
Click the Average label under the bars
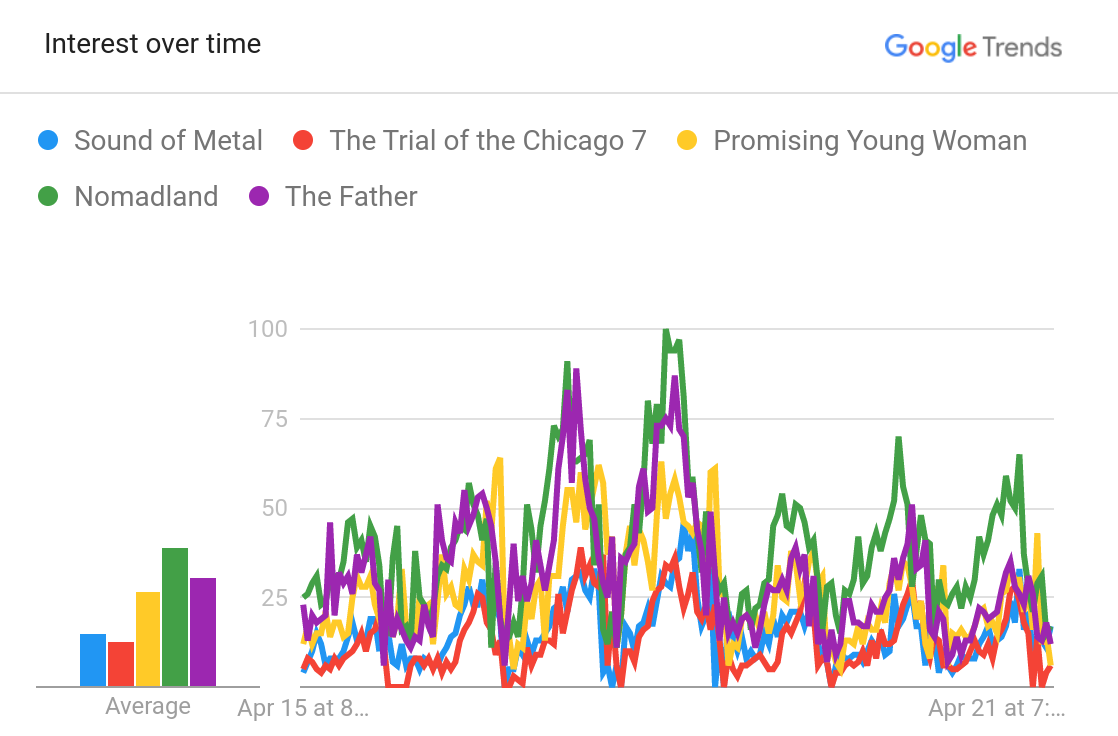(x=148, y=706)
